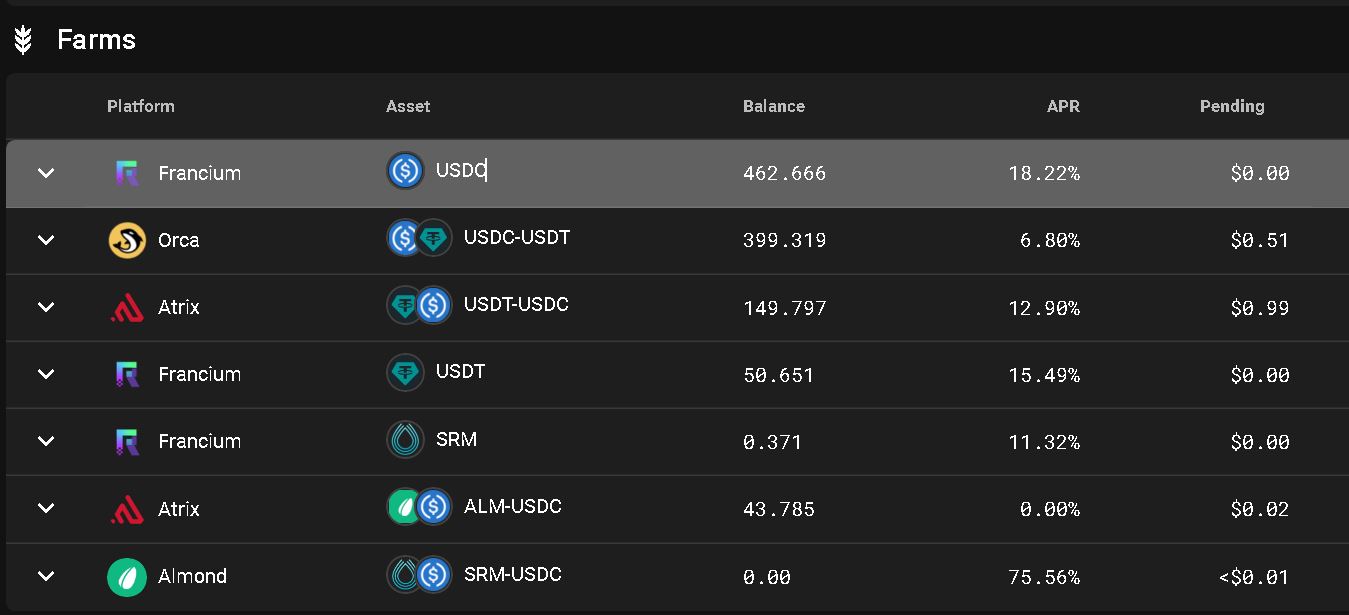Image resolution: width=1349 pixels, height=615 pixels.
Task: Click the Farms wheat icon
Action: point(23,40)
